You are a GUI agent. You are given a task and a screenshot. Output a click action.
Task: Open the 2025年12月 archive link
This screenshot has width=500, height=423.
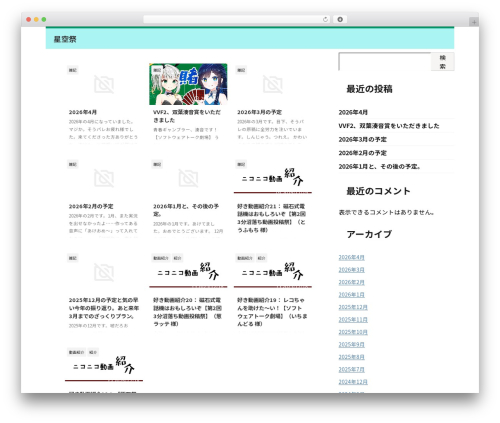tap(353, 307)
